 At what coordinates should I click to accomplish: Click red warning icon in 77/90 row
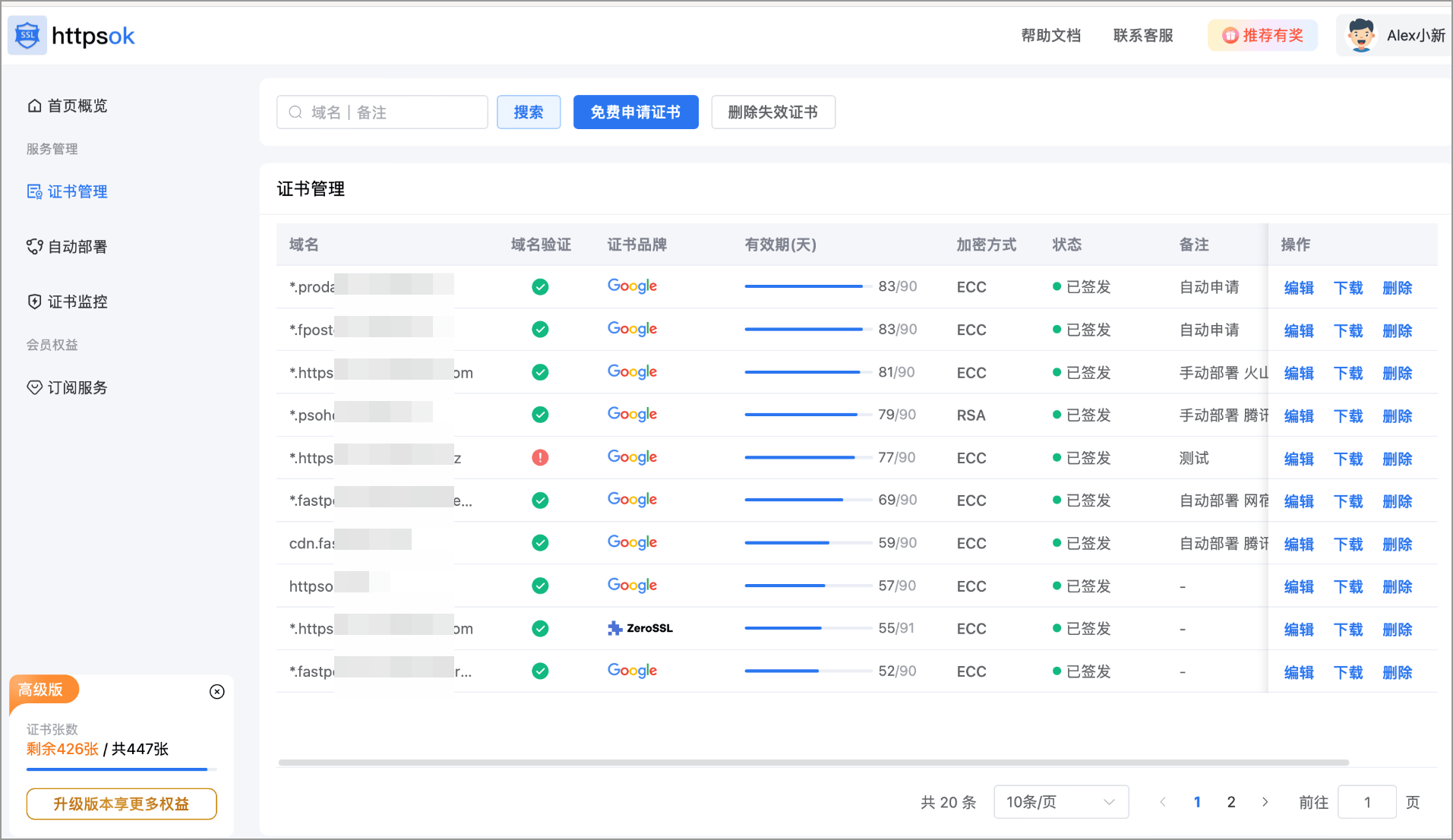tap(540, 457)
